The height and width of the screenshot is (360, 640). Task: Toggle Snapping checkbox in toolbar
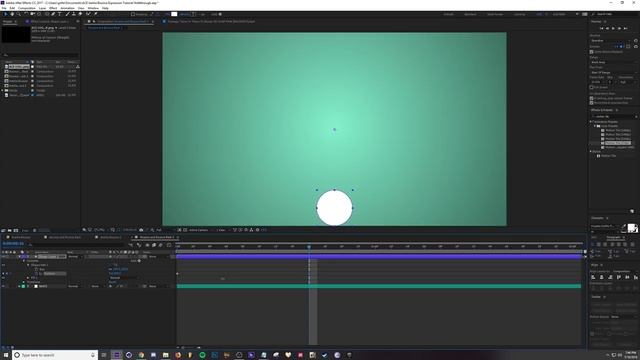click(x=133, y=14)
